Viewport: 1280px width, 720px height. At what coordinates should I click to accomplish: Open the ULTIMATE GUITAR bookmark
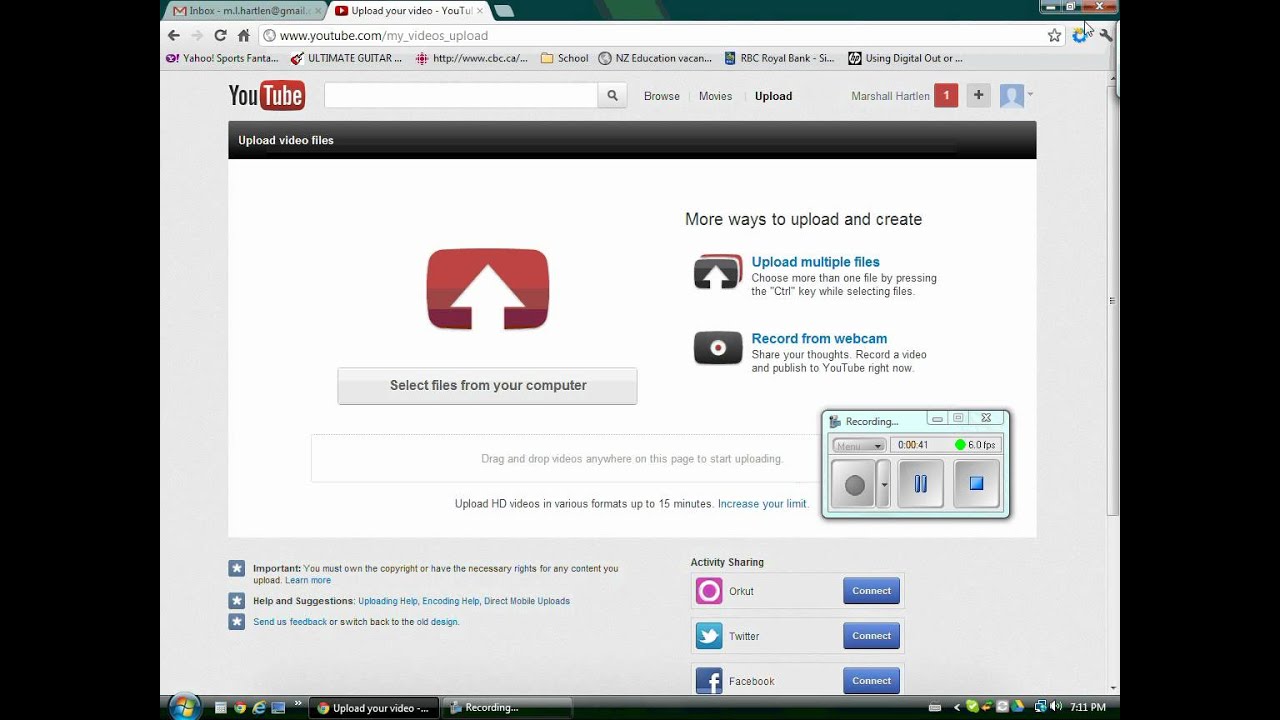(346, 58)
